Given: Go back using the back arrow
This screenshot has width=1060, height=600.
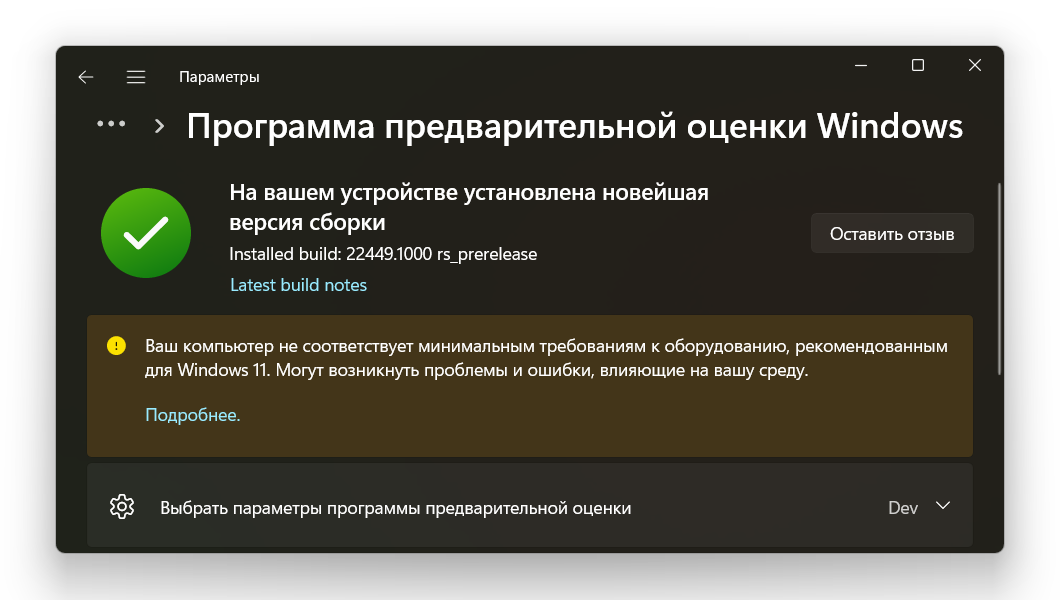Looking at the screenshot, I should click(86, 77).
